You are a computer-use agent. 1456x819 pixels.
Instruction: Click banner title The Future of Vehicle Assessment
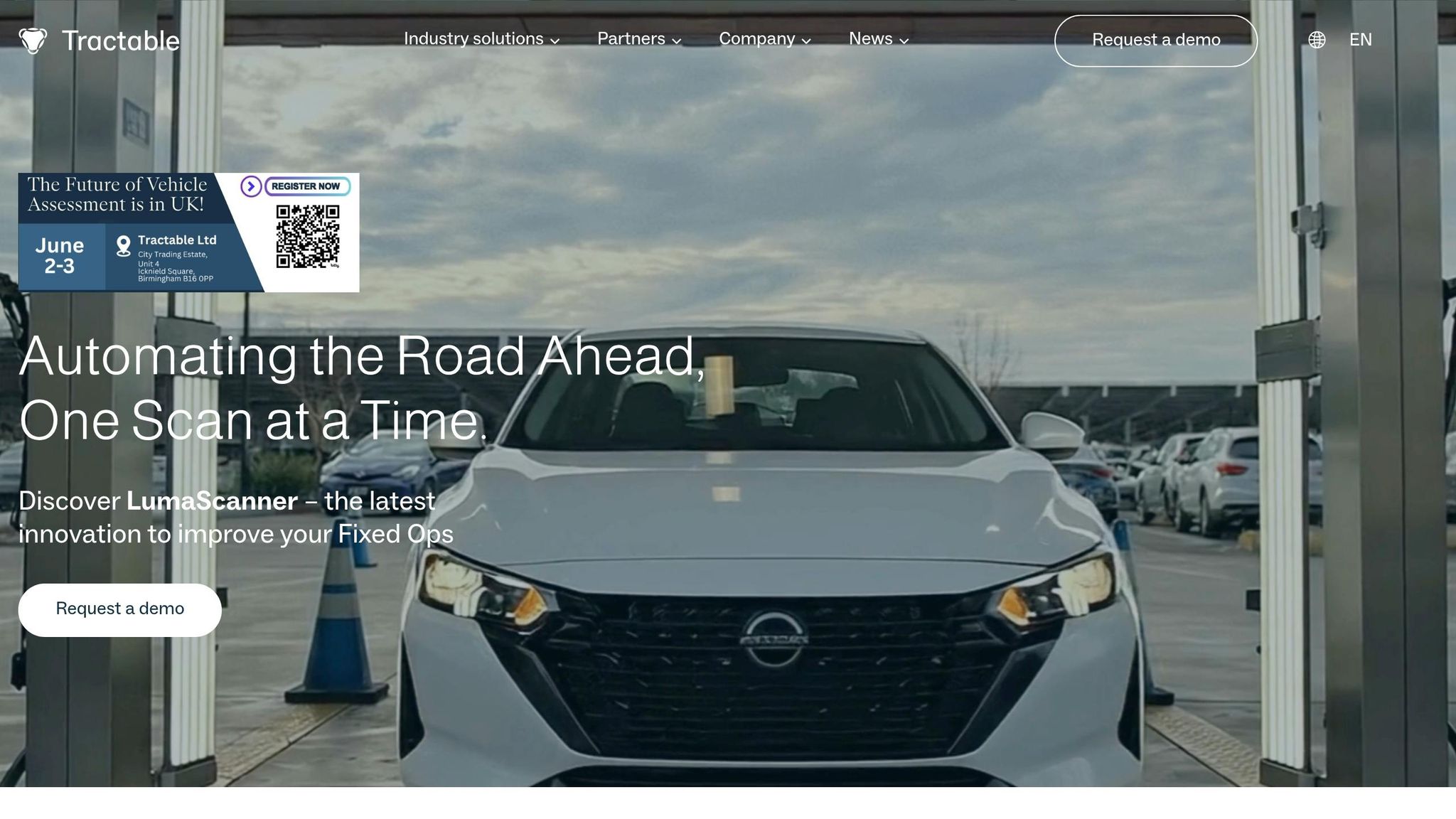click(117, 194)
